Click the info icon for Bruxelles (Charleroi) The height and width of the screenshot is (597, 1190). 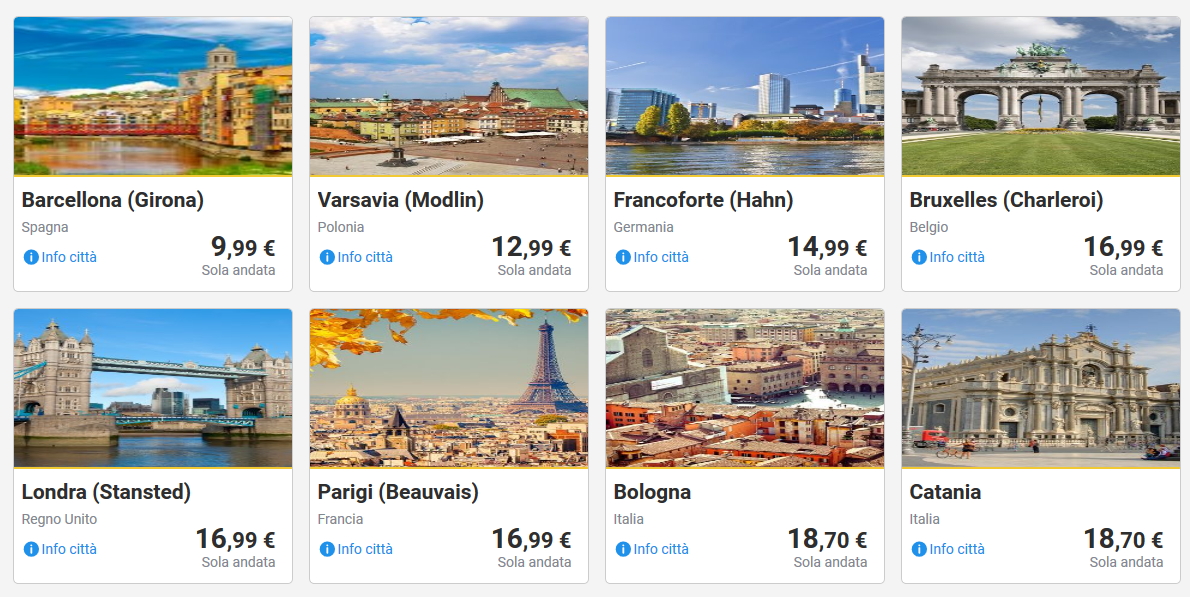coord(919,257)
